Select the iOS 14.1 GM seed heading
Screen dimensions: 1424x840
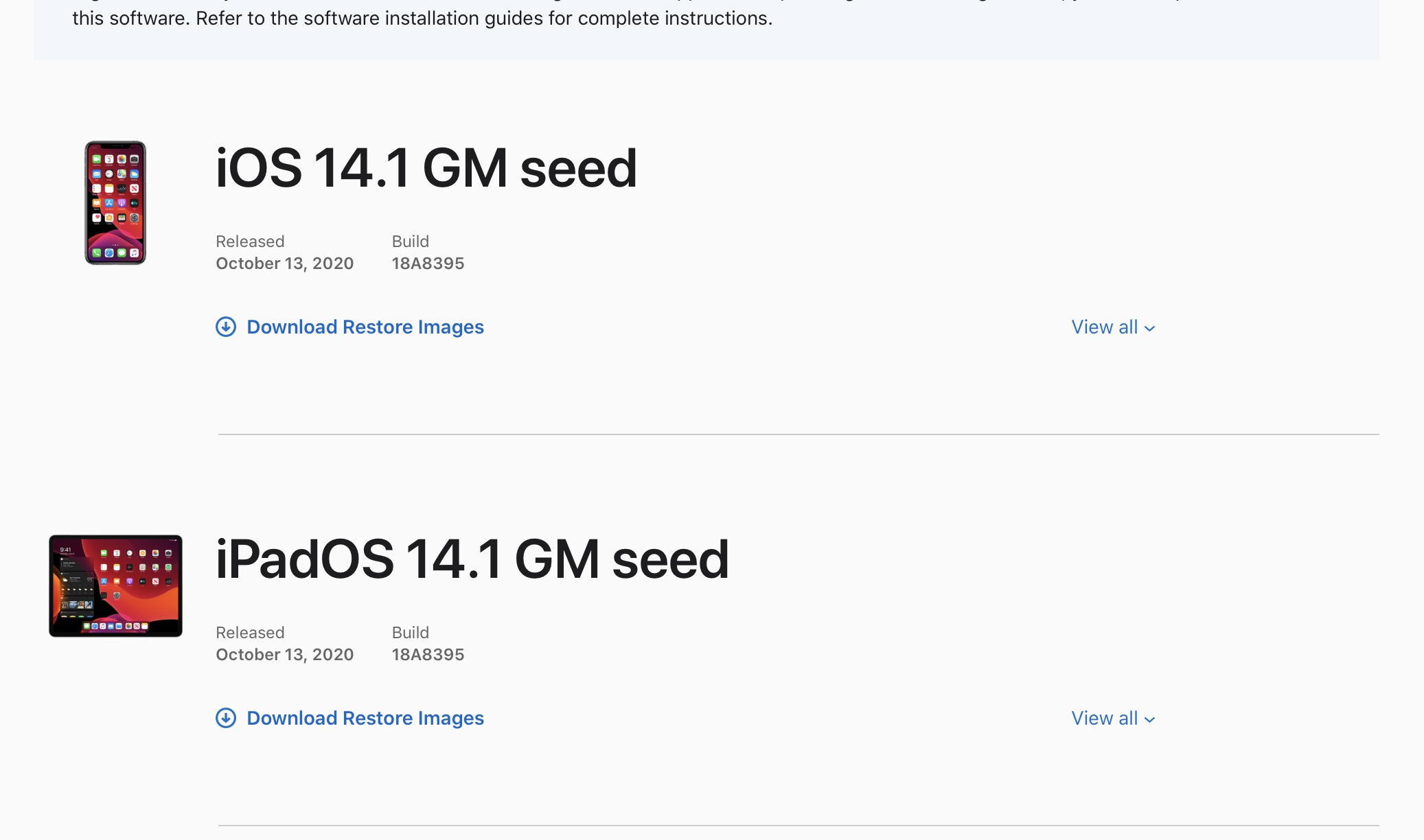tap(426, 168)
